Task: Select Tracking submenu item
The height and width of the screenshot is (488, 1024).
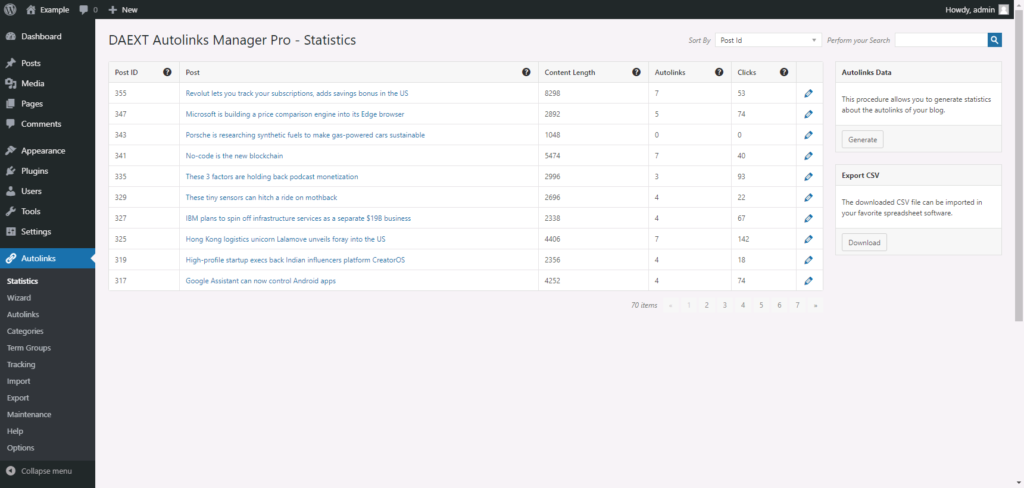Action: [x=21, y=365]
